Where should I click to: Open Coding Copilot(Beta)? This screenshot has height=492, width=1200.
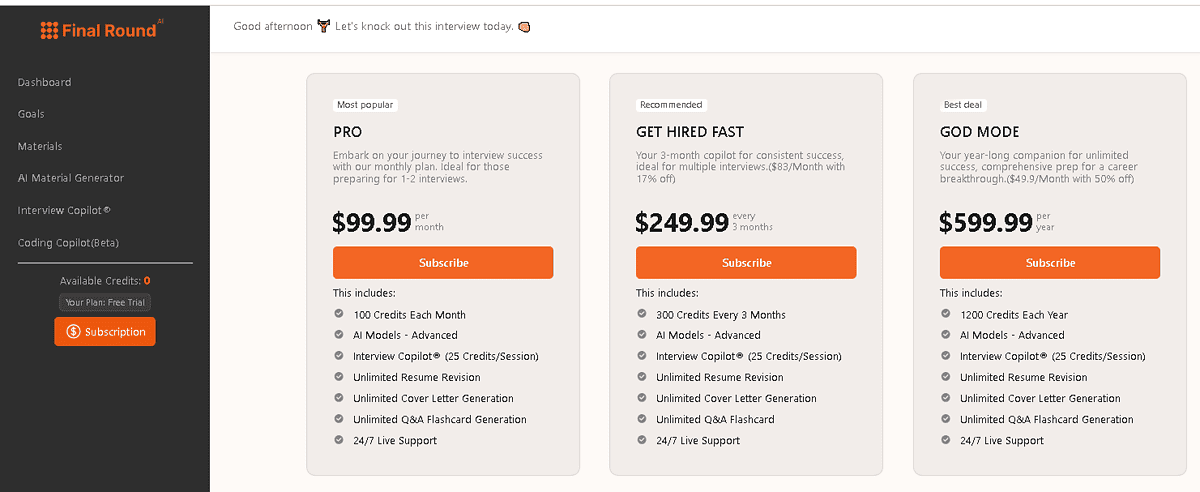point(68,243)
